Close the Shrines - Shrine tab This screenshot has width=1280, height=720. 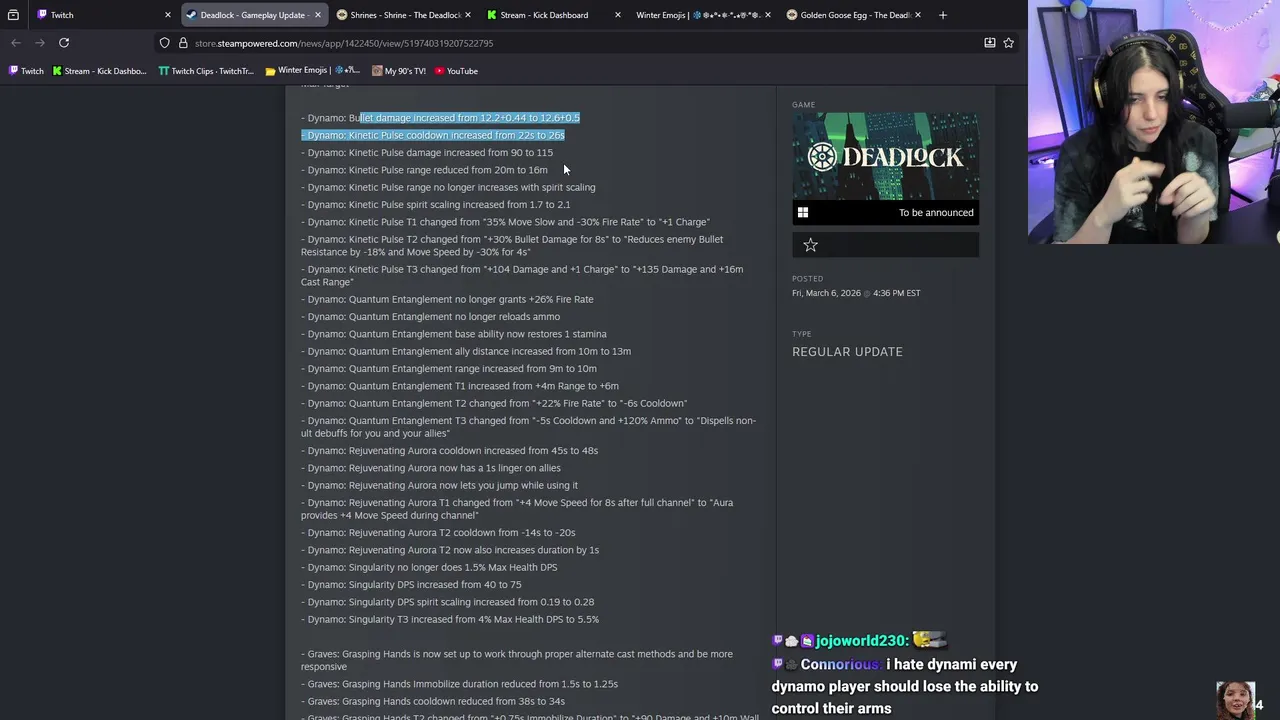tap(468, 15)
